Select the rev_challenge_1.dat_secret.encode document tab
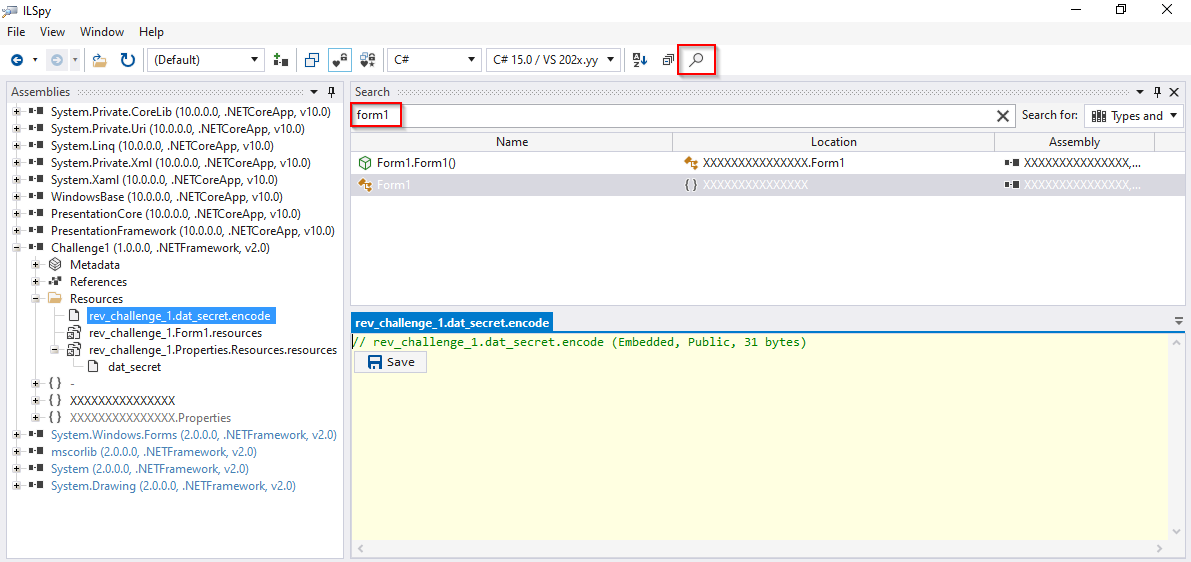This screenshot has height=562, width=1191. click(452, 323)
